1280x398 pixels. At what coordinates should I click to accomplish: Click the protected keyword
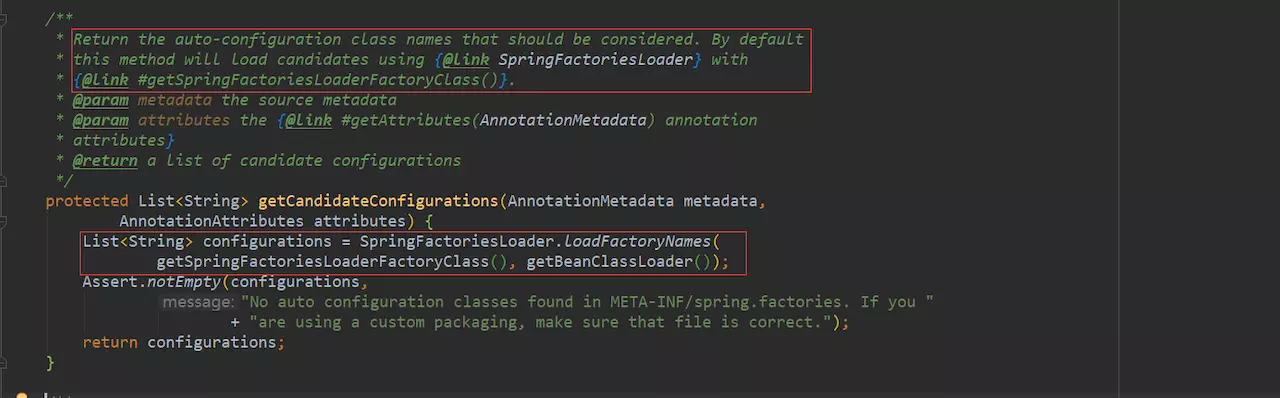87,201
